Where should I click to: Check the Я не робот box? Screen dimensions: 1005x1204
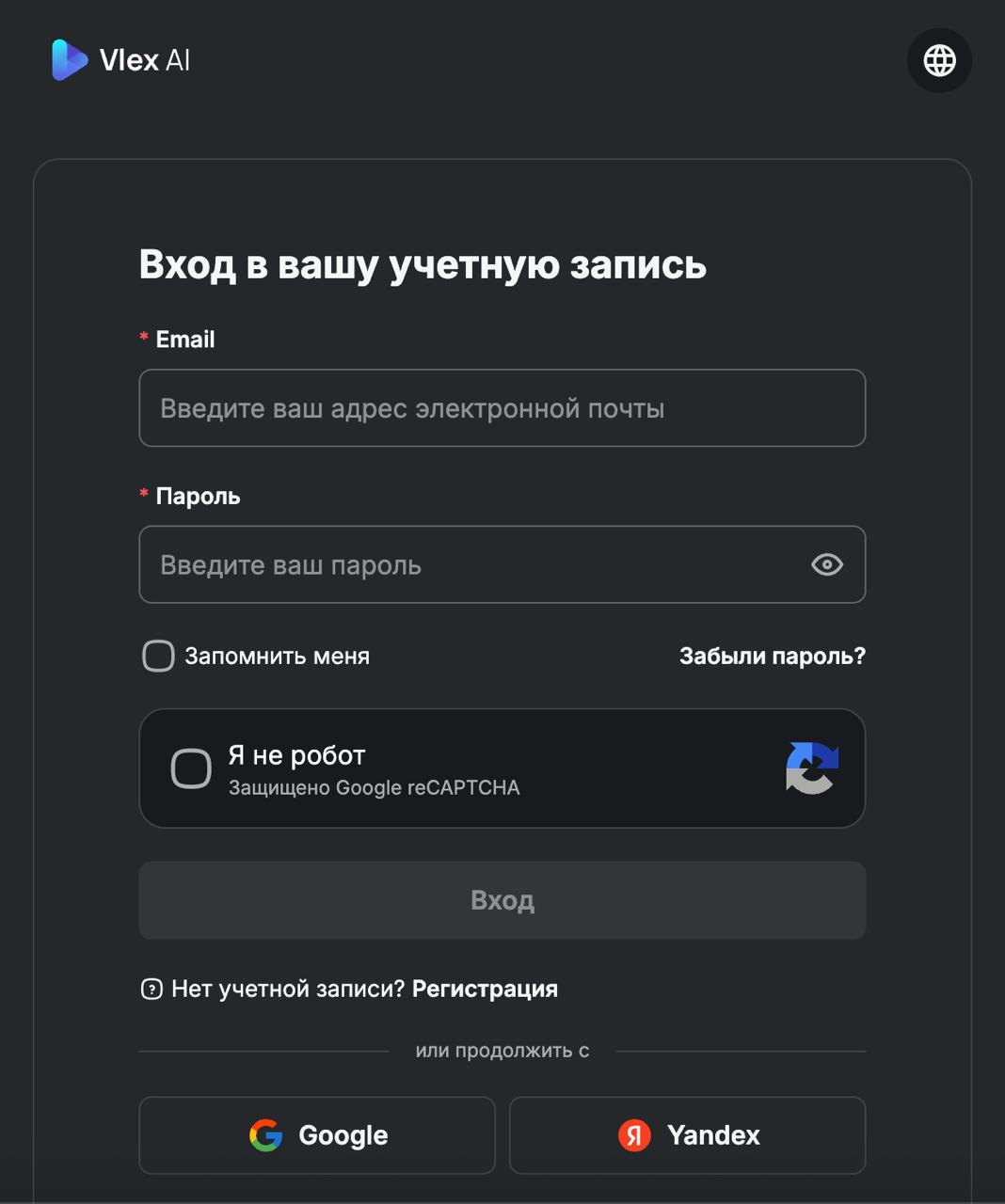192,768
